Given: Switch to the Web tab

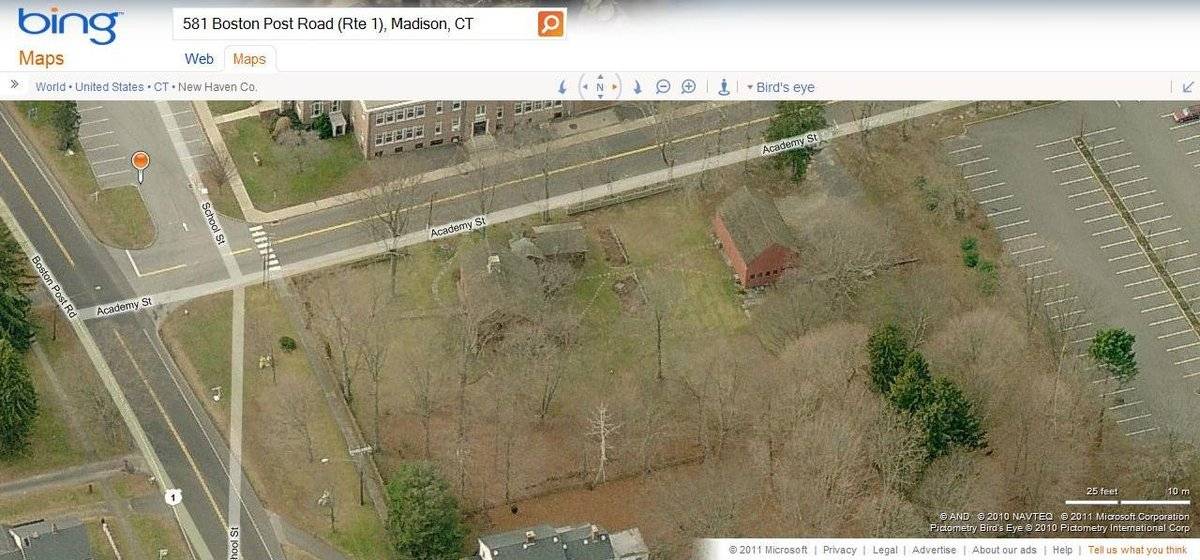Looking at the screenshot, I should (x=199, y=59).
